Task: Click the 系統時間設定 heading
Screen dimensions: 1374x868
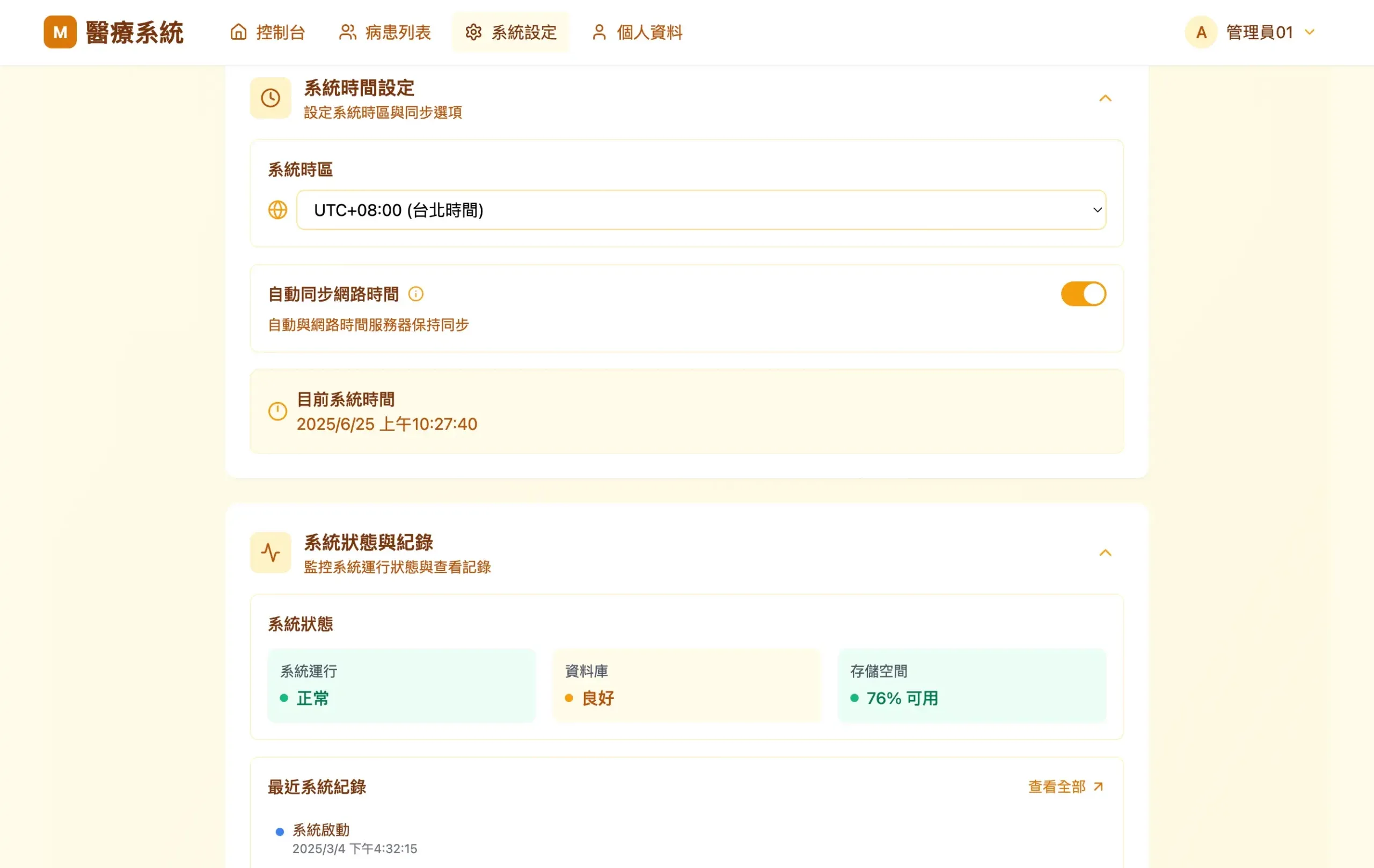Action: coord(359,88)
